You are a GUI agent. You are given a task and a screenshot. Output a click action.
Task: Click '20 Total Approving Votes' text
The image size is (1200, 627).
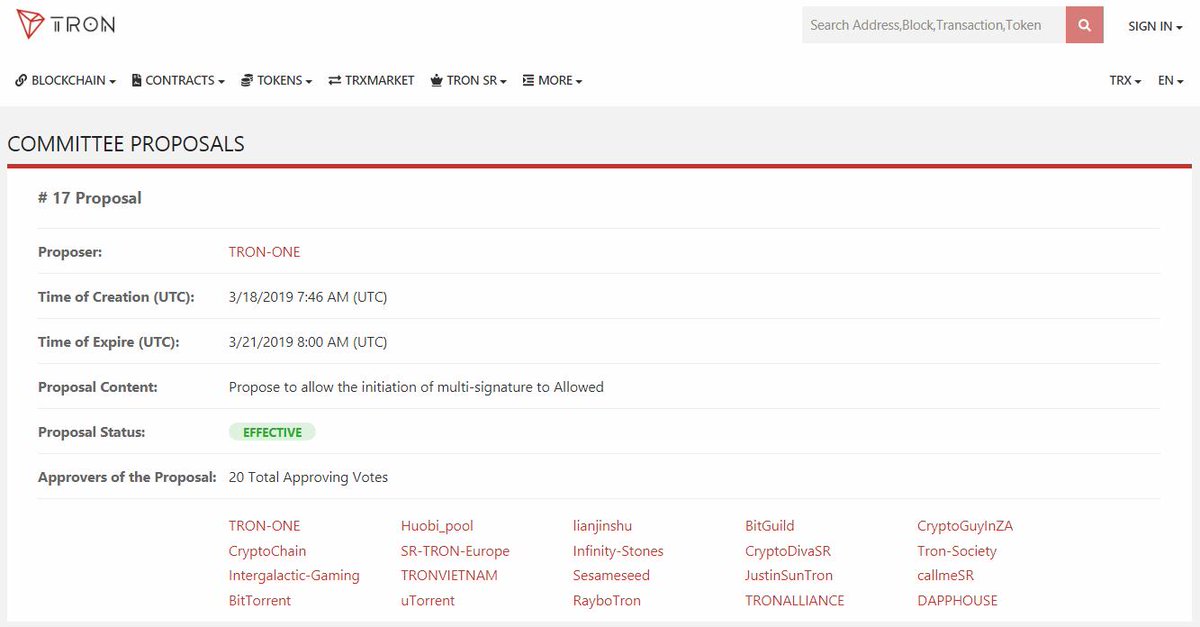[x=308, y=477]
